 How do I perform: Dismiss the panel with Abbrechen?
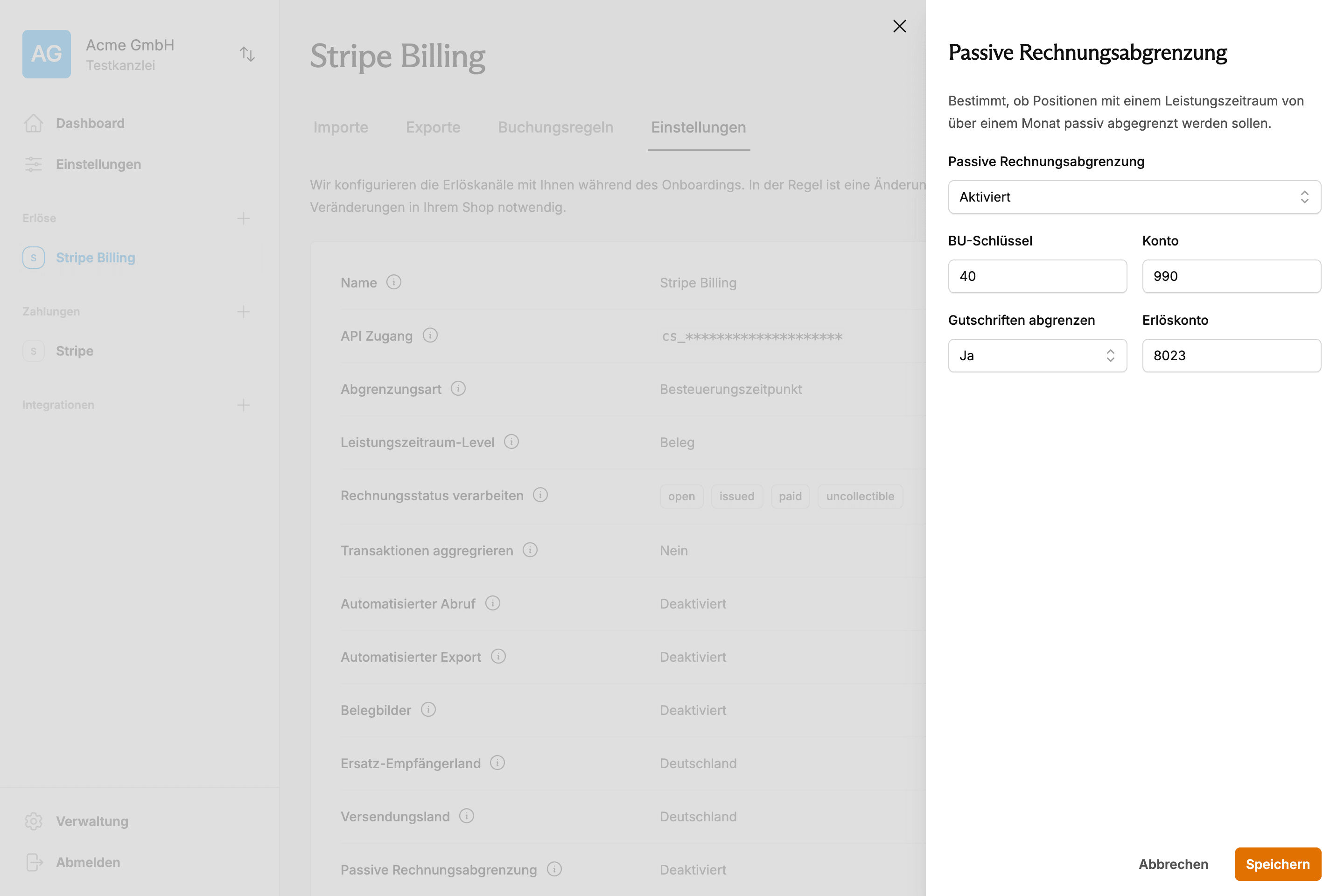[x=1173, y=864]
